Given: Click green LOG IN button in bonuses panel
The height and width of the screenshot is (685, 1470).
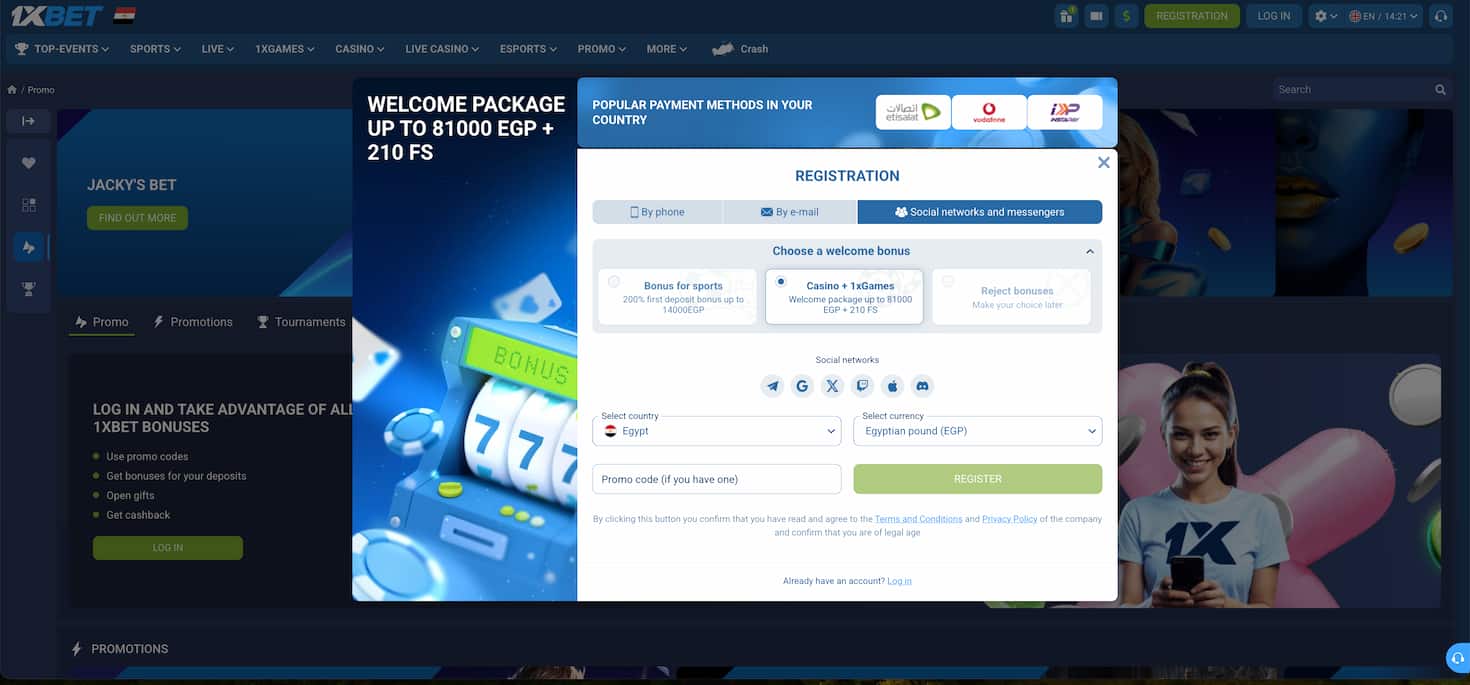Looking at the screenshot, I should (x=168, y=548).
